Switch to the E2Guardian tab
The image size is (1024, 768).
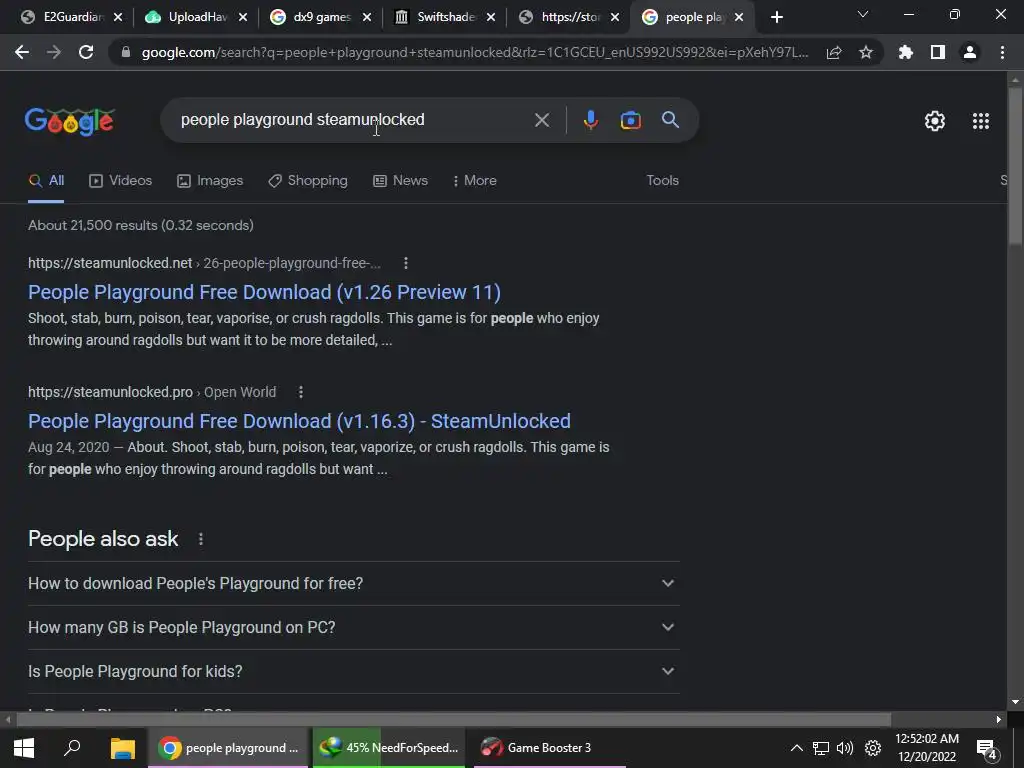point(71,17)
